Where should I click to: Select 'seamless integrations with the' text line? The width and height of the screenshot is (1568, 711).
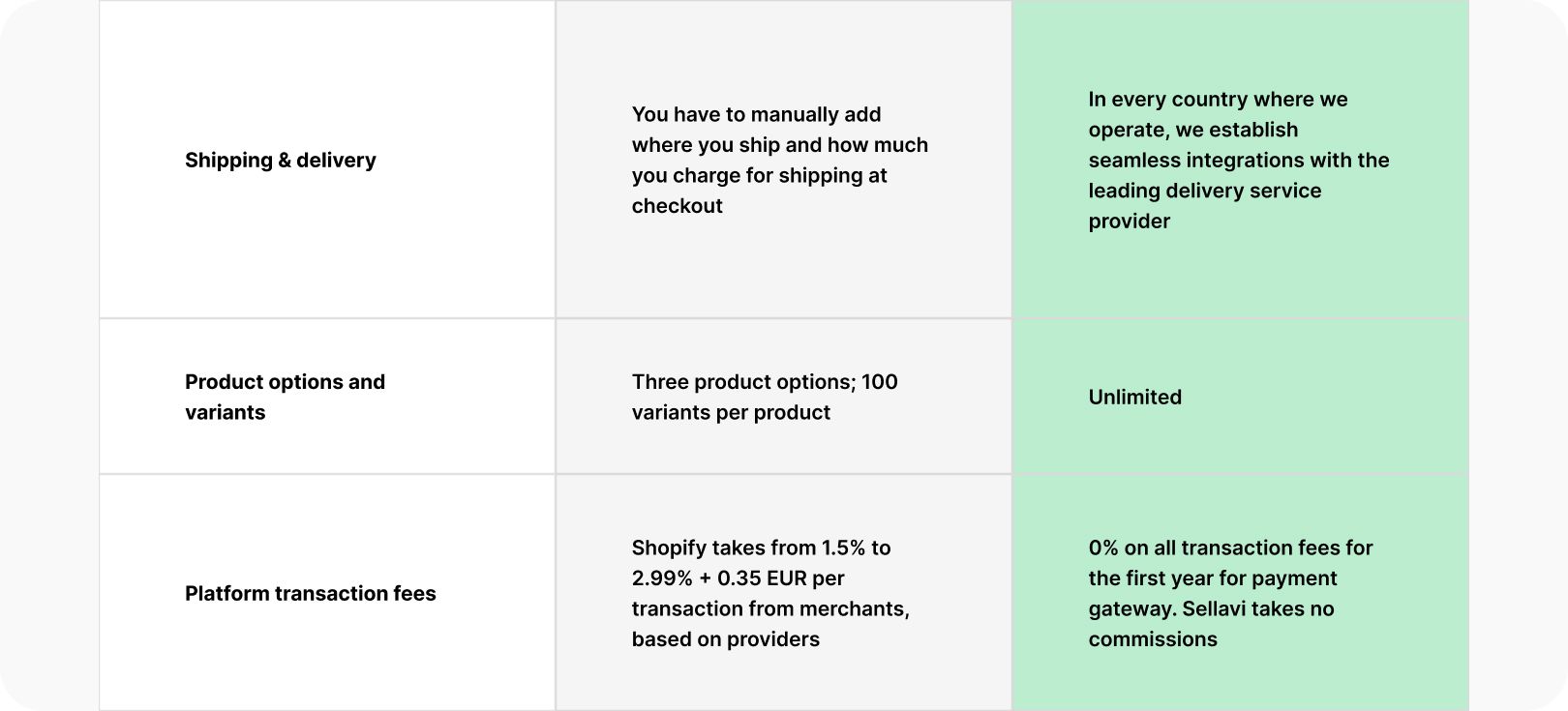(x=1238, y=160)
